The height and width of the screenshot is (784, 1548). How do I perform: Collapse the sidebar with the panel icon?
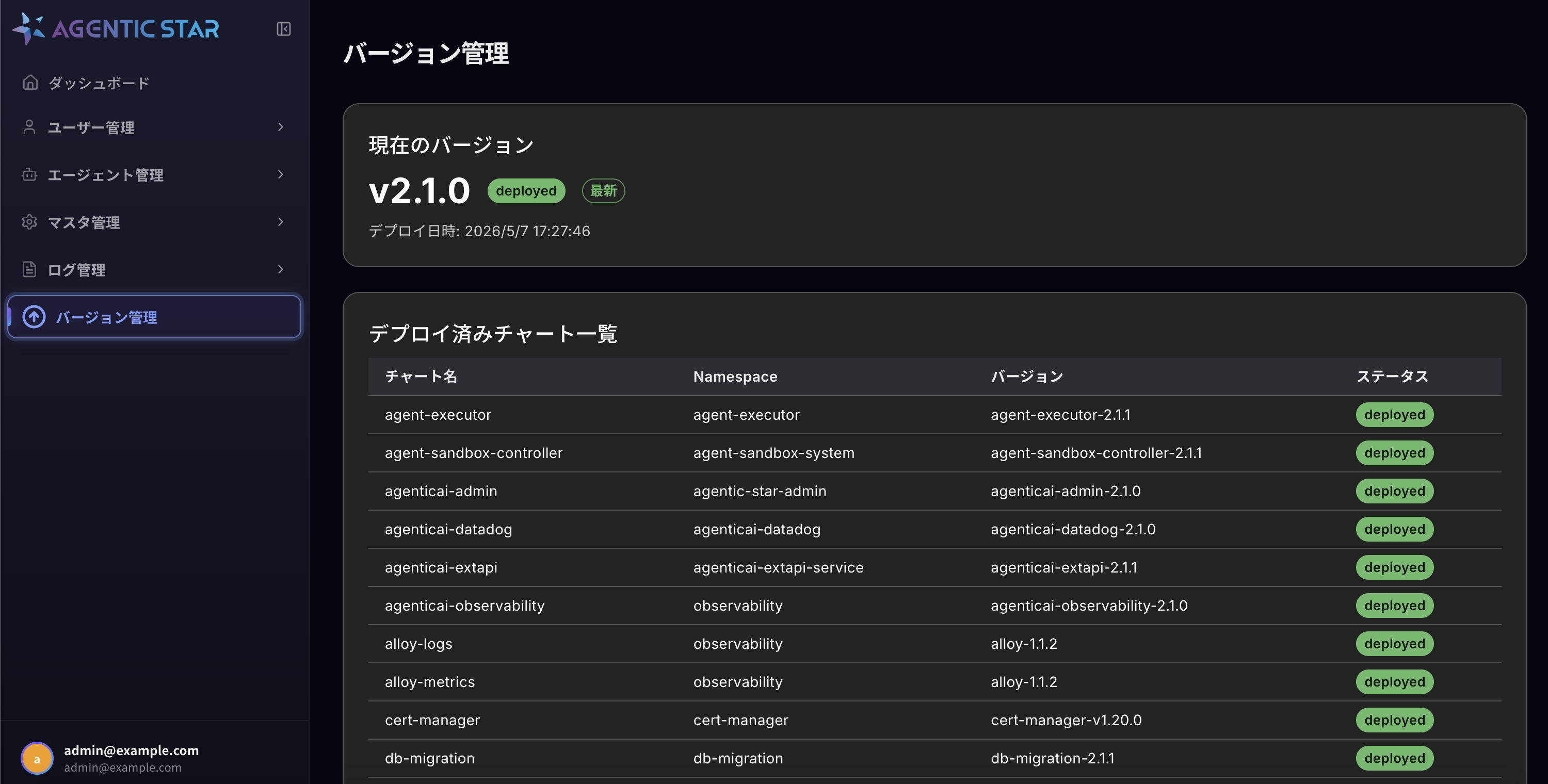point(284,29)
